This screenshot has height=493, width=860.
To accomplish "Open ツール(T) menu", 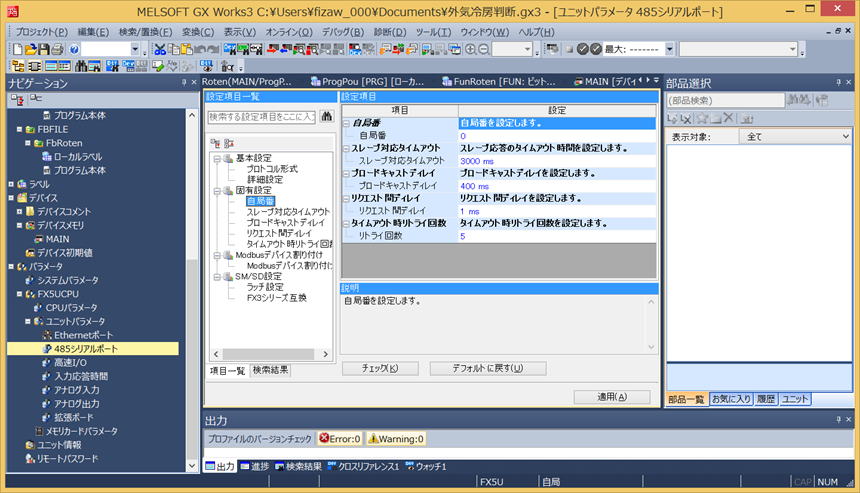I will click(433, 32).
